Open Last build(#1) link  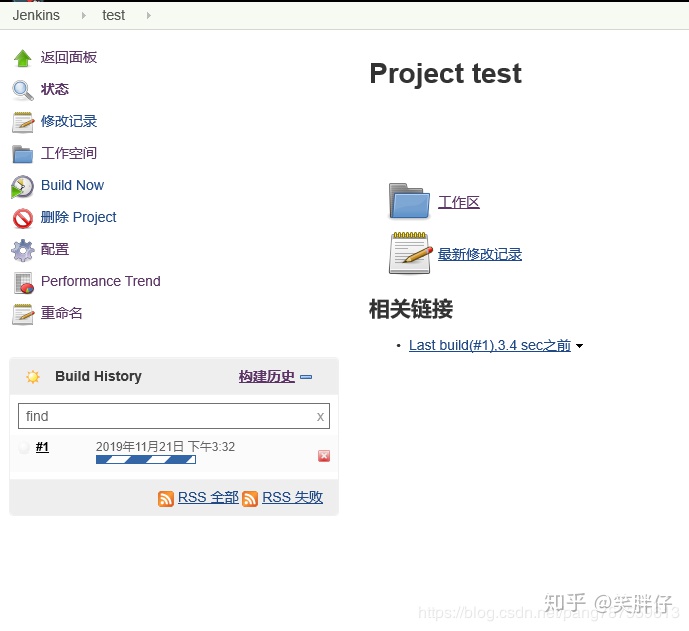coord(490,345)
